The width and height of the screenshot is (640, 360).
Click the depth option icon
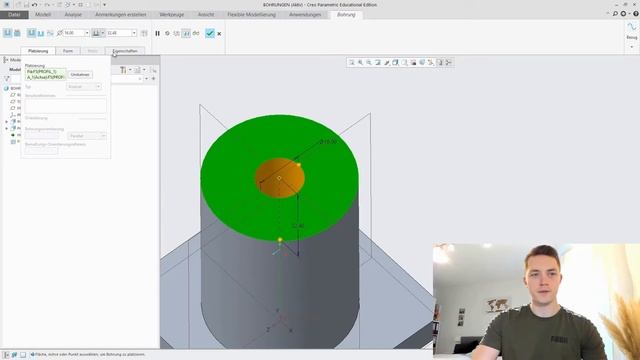click(96, 33)
